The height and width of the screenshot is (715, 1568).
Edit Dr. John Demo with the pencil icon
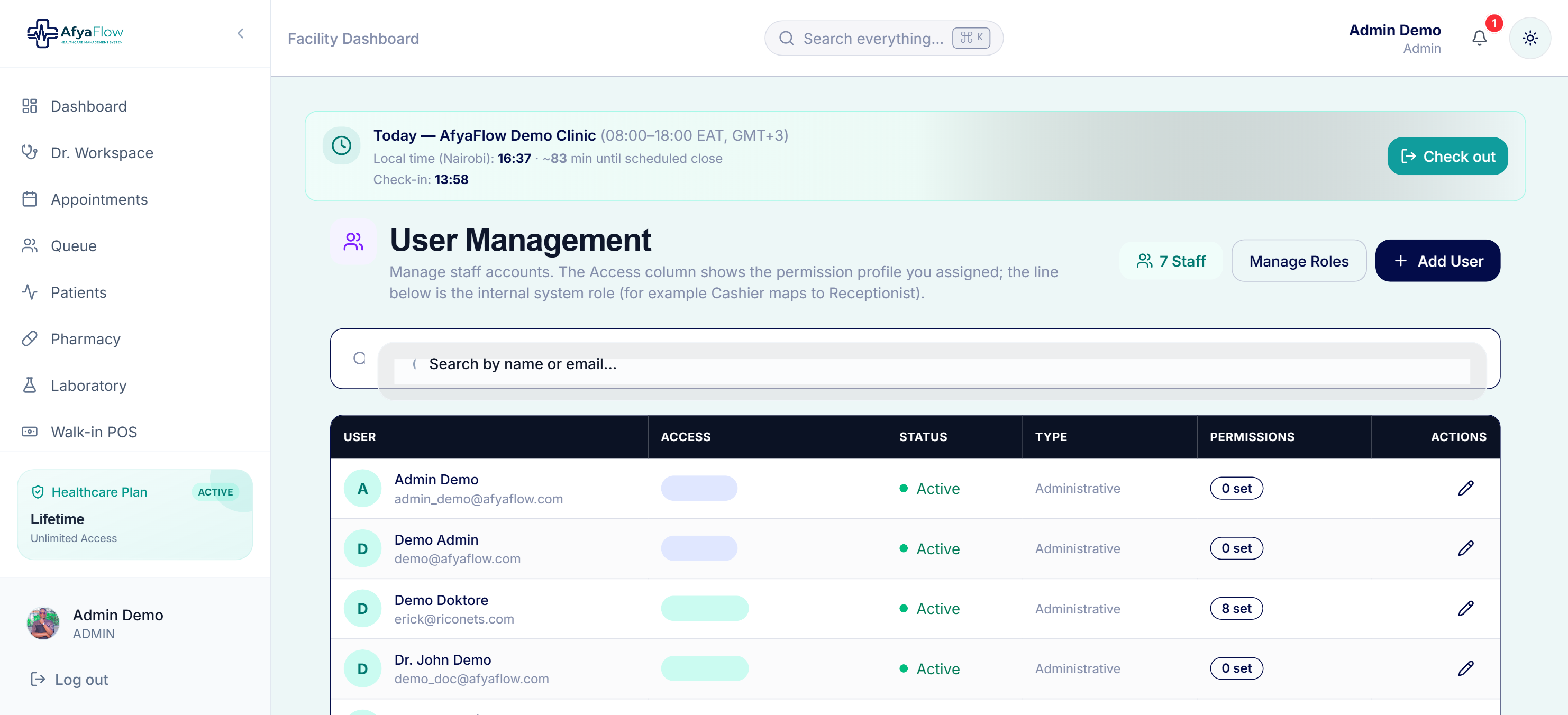click(x=1466, y=669)
